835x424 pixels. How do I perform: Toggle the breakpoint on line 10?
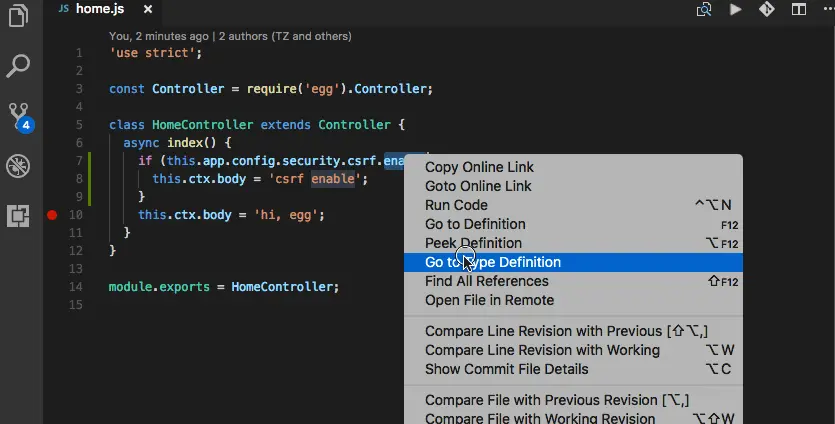tap(52, 215)
